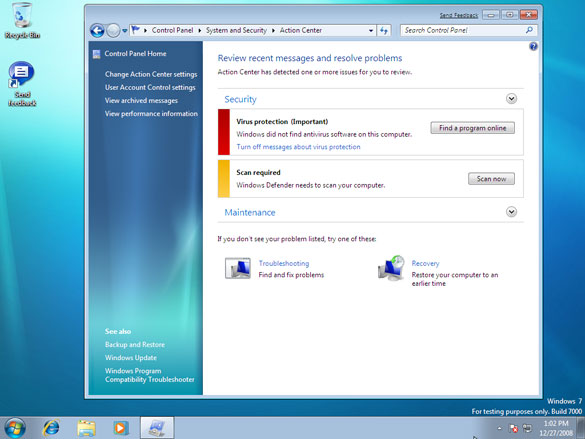The image size is (585, 439).
Task: Open the Windows Start orb
Action: (x=15, y=428)
